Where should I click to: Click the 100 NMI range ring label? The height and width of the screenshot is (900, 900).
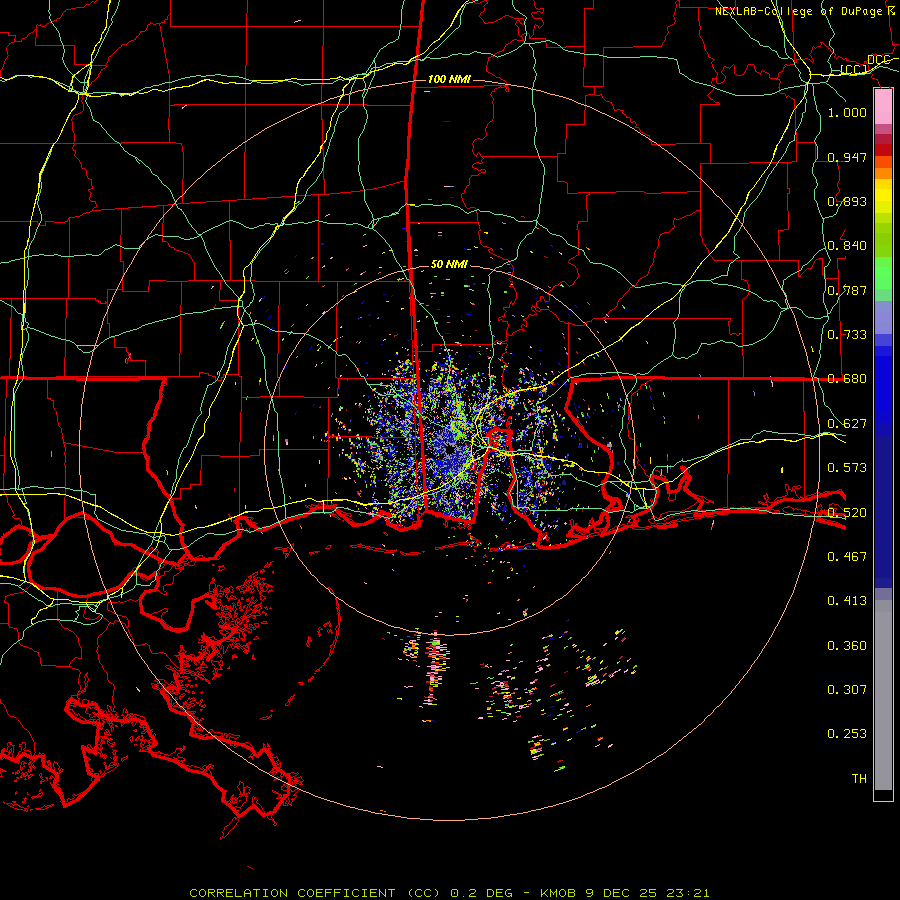(449, 79)
